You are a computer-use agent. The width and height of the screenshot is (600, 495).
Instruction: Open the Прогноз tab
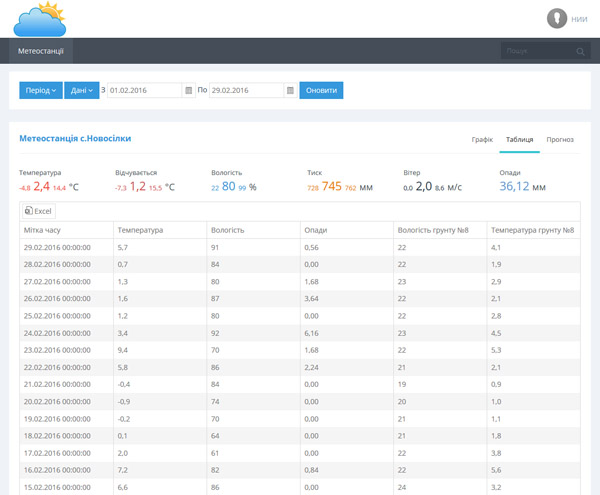click(x=560, y=140)
